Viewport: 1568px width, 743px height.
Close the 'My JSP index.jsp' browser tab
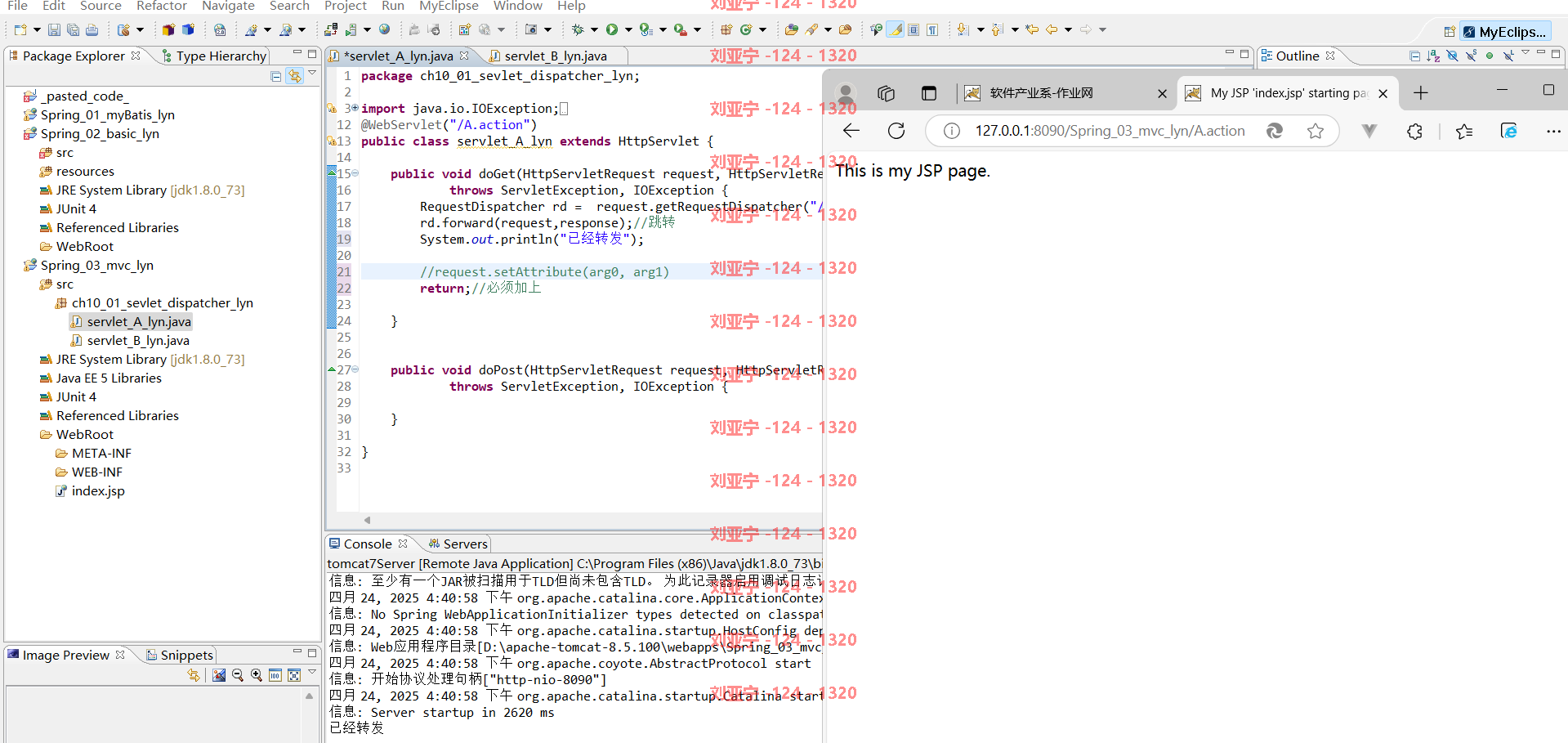coord(1383,93)
